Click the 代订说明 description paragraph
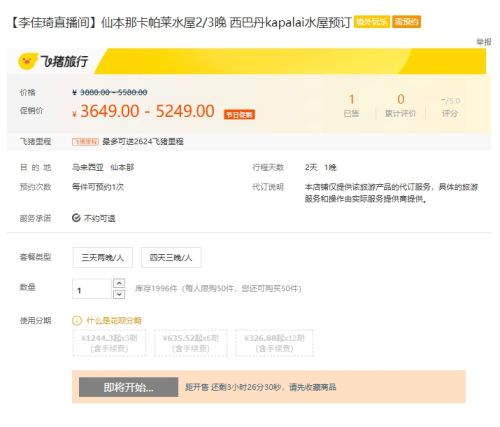 (x=391, y=193)
